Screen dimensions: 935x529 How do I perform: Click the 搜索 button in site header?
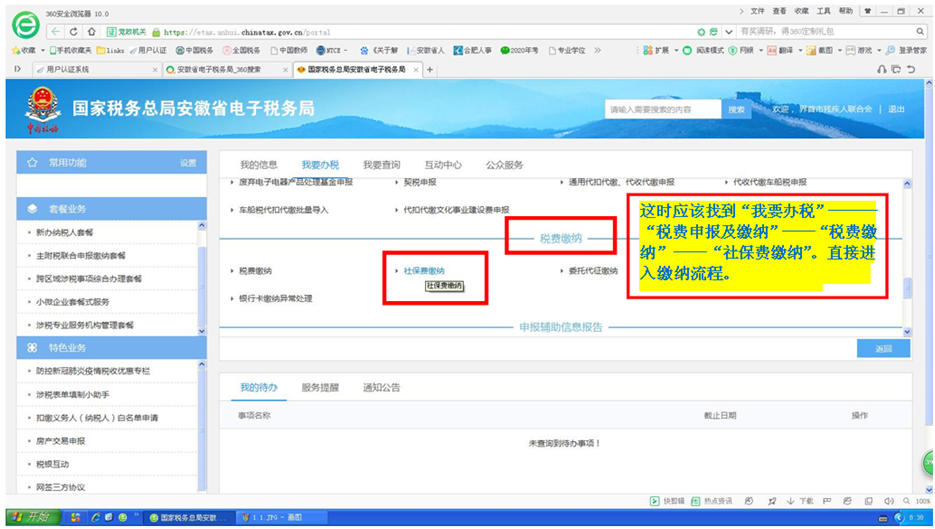coord(736,110)
